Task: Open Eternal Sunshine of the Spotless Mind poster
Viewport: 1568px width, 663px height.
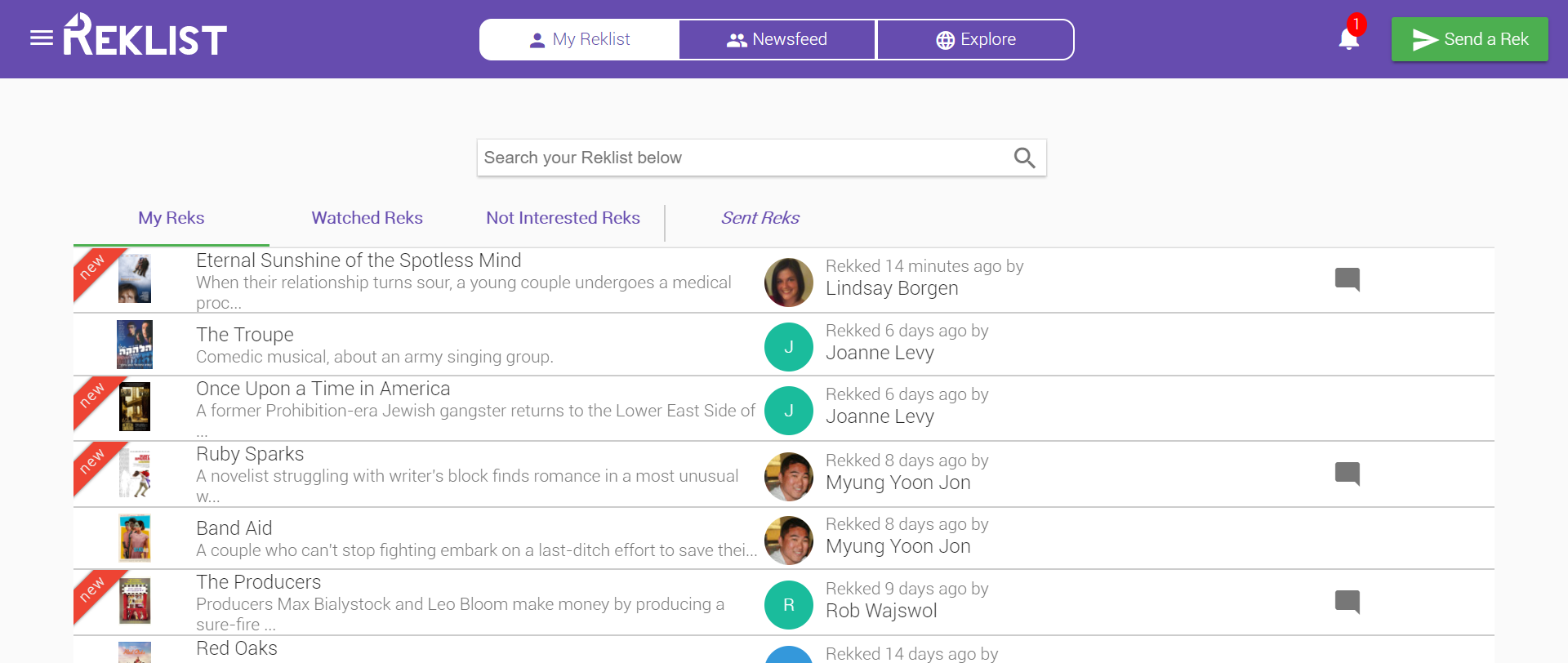Action: (x=135, y=278)
